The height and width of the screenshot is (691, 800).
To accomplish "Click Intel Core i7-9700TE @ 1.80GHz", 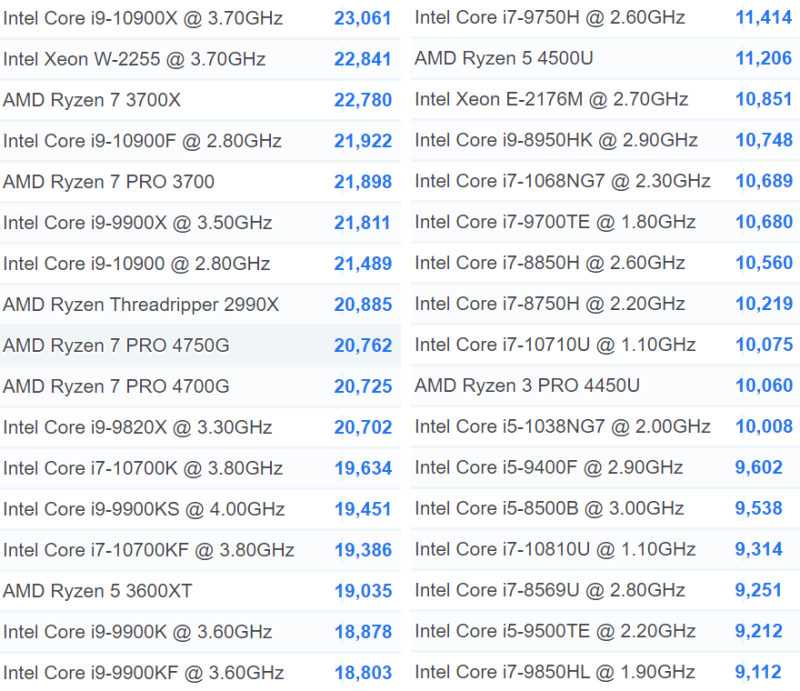I will pos(555,221).
